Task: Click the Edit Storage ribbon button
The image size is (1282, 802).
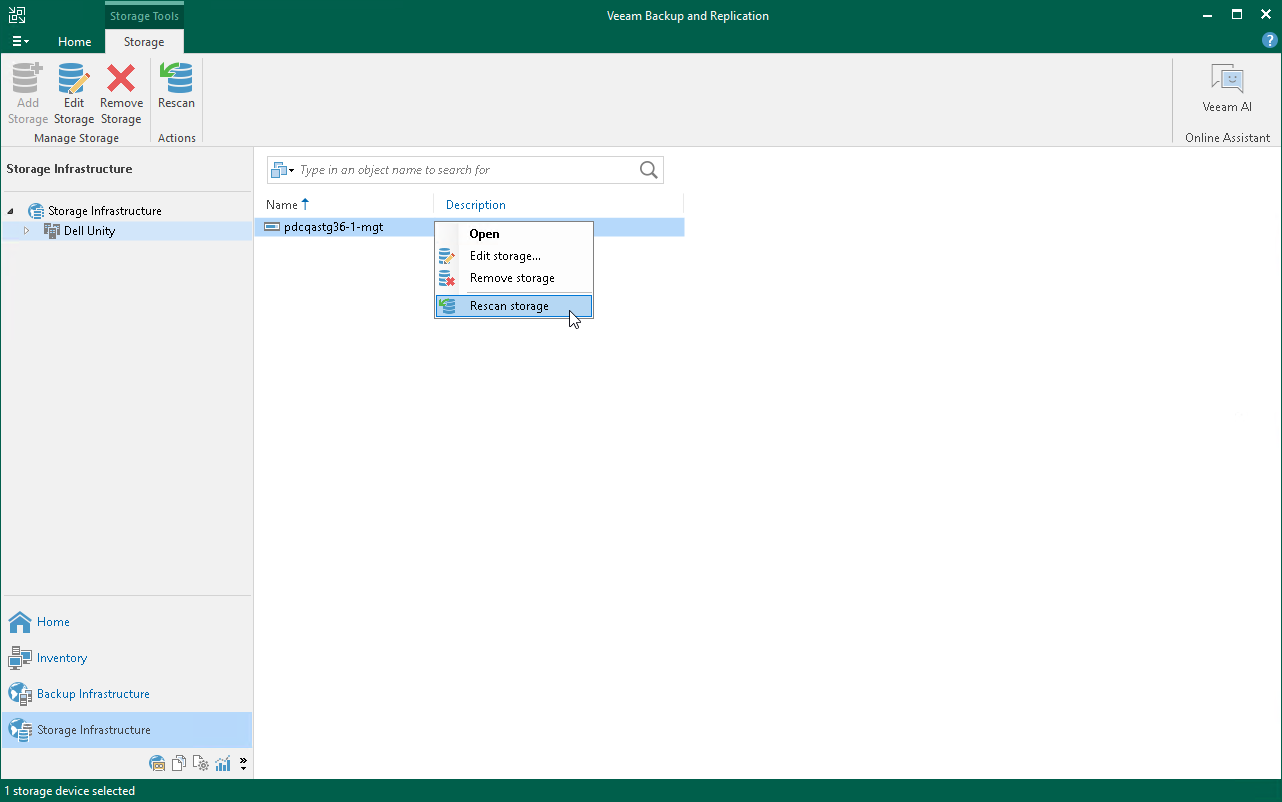Action: (x=74, y=94)
